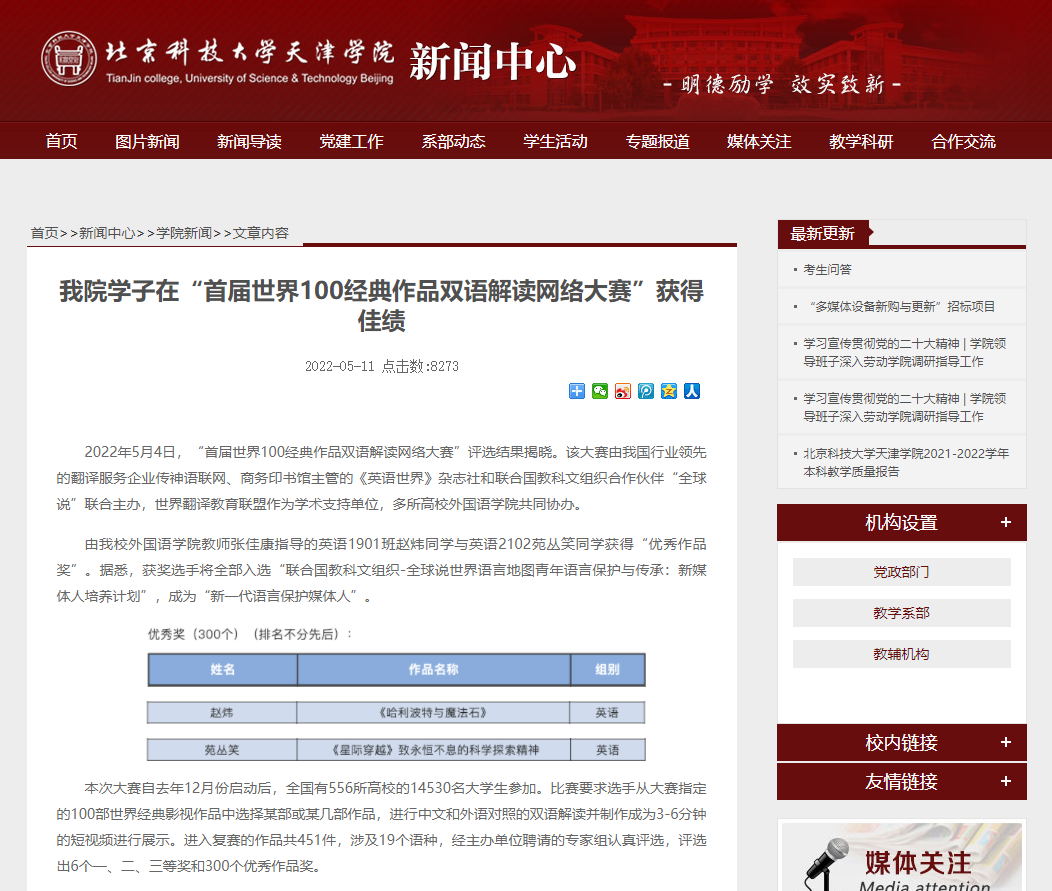This screenshot has width=1052, height=891.
Task: Open “多媒体设备新购与更新”招标项目 link
Action: [899, 306]
